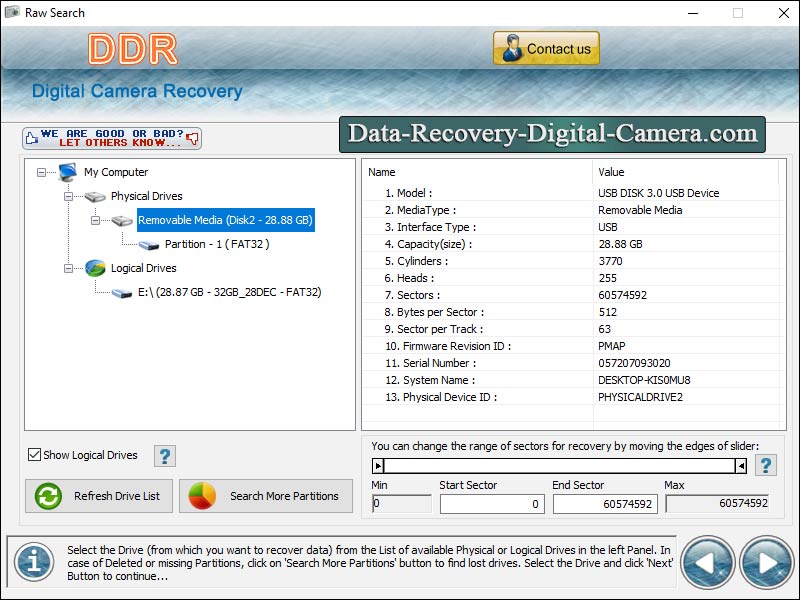Click the E:\ drive icon
The height and width of the screenshot is (600, 800).
pyautogui.click(x=122, y=293)
